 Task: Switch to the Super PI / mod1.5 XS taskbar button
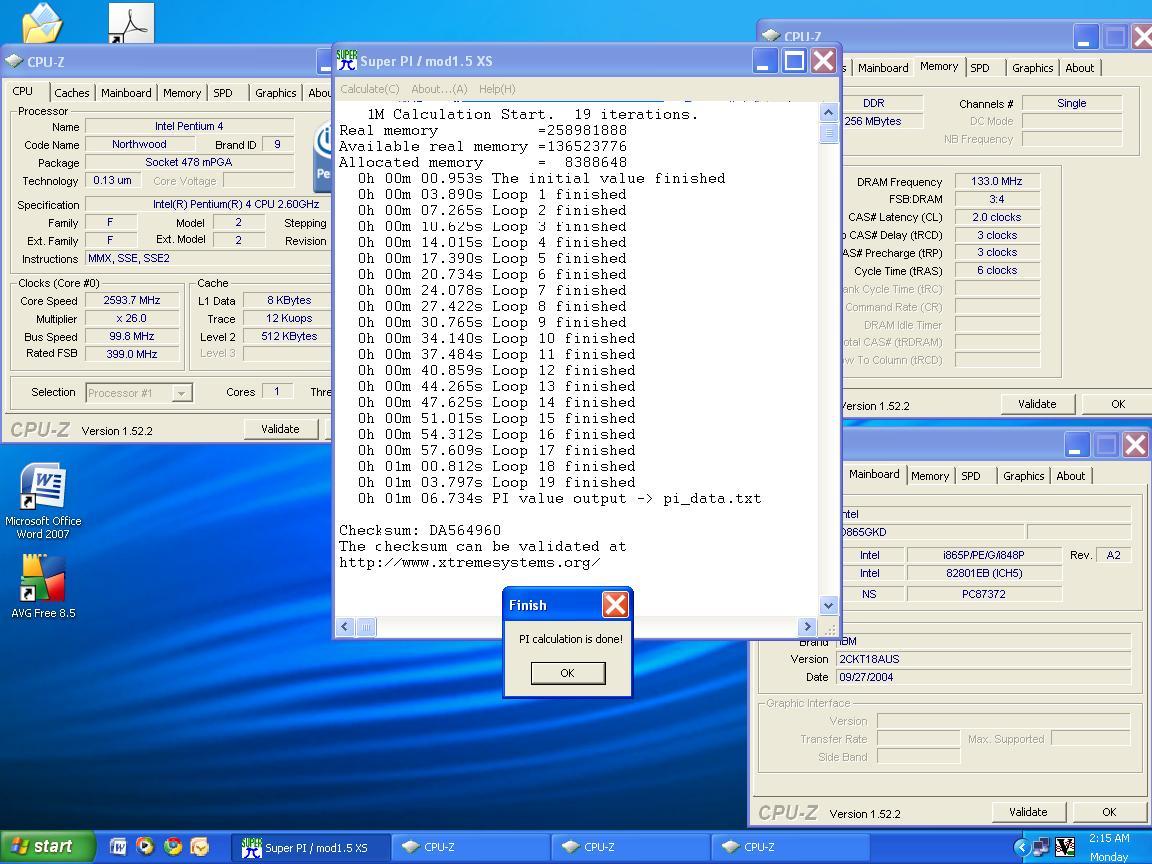pos(309,847)
